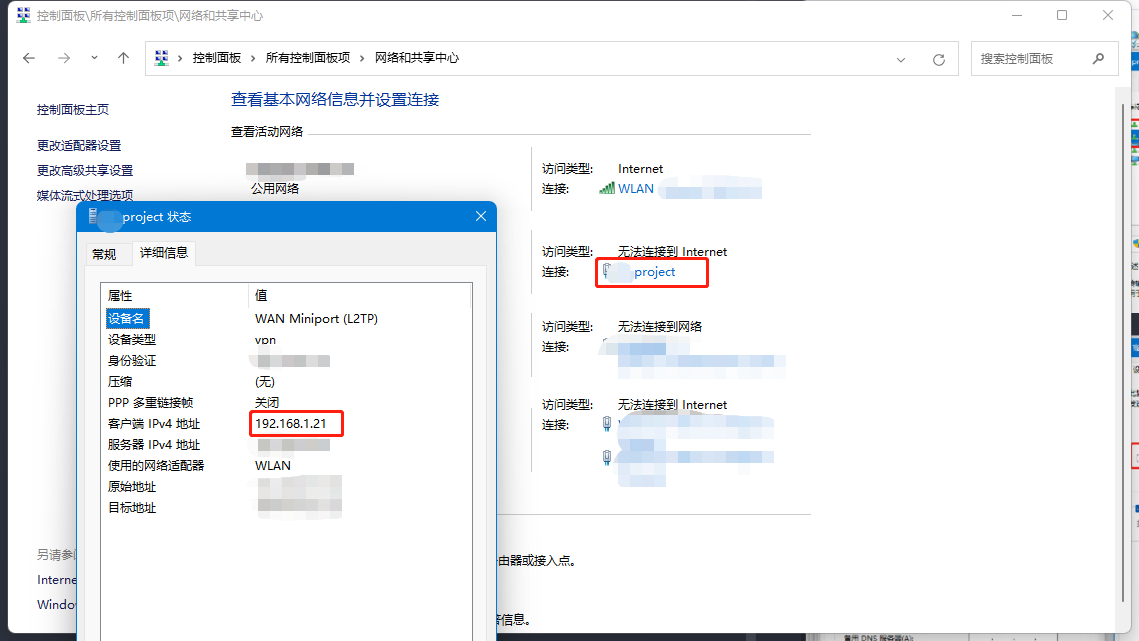Click the network icon in address bar

click(x=162, y=58)
